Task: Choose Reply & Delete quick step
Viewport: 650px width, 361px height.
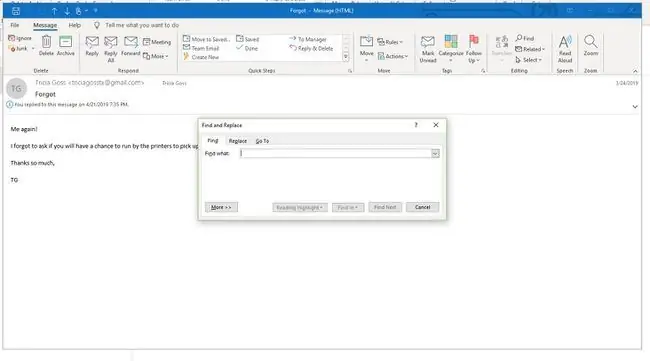Action: click(311, 48)
